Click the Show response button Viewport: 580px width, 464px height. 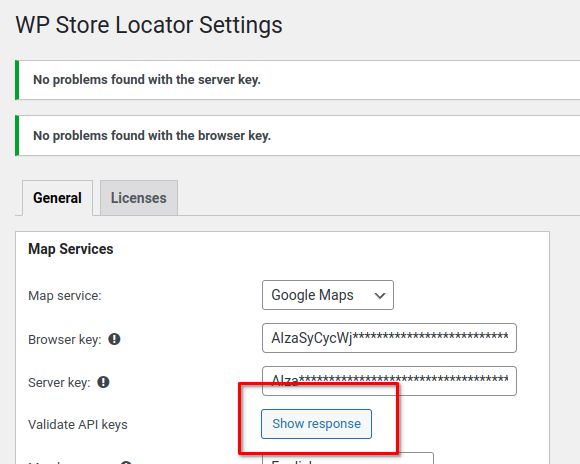tap(316, 424)
